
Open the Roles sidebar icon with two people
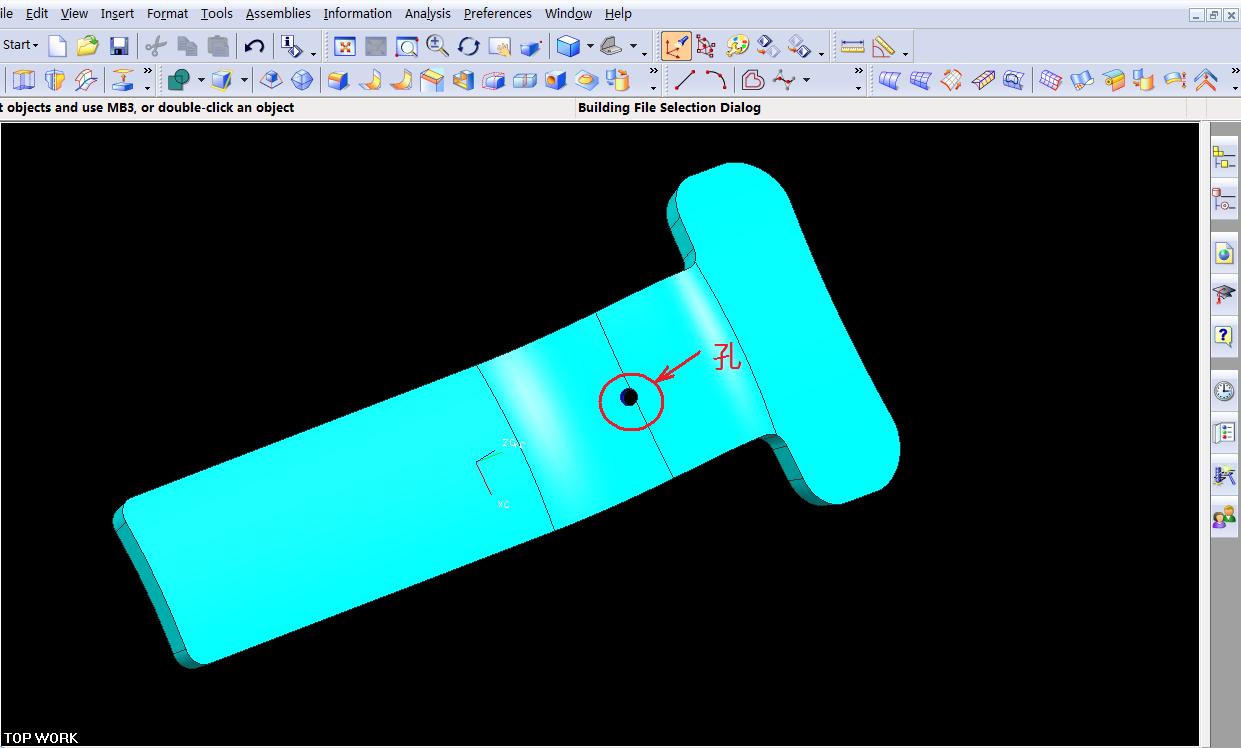1224,517
